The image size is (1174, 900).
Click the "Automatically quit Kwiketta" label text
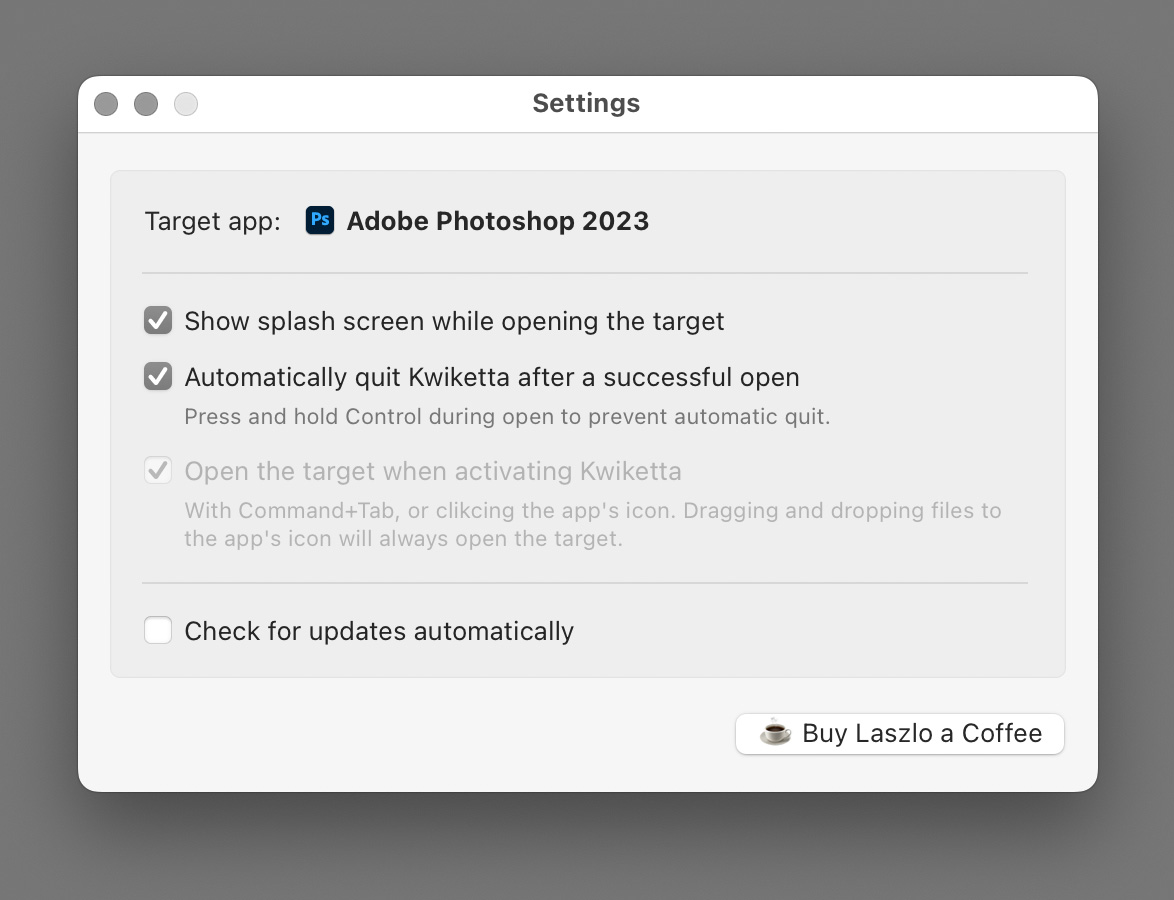(491, 377)
